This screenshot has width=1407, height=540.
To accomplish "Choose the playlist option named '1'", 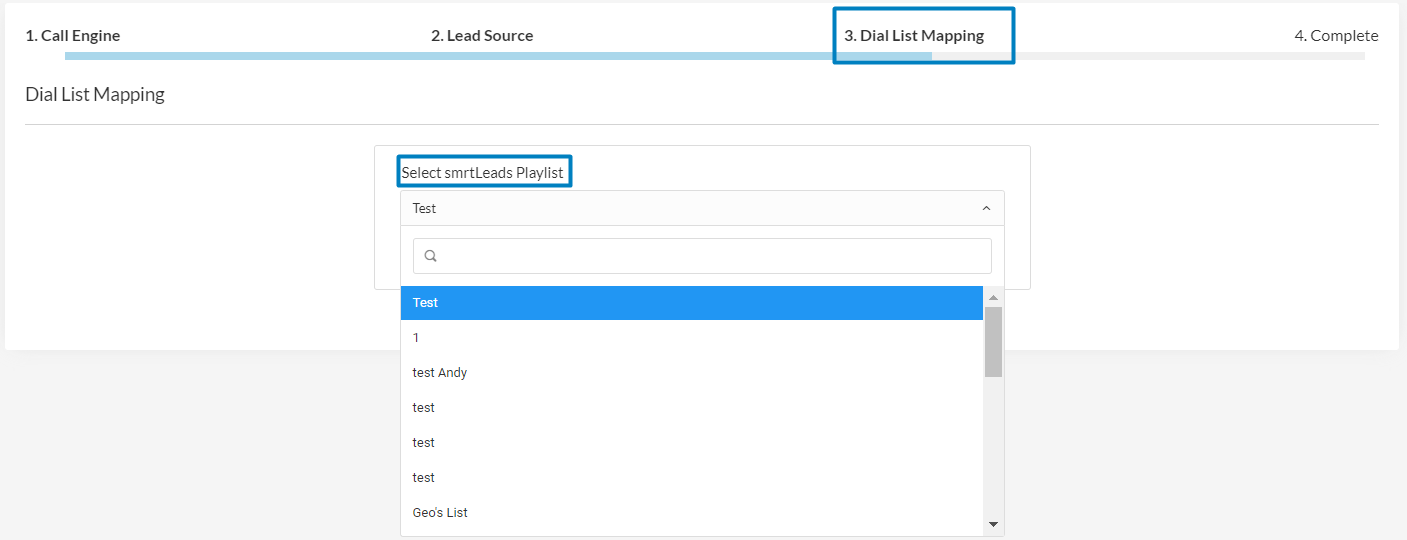I will [x=690, y=338].
